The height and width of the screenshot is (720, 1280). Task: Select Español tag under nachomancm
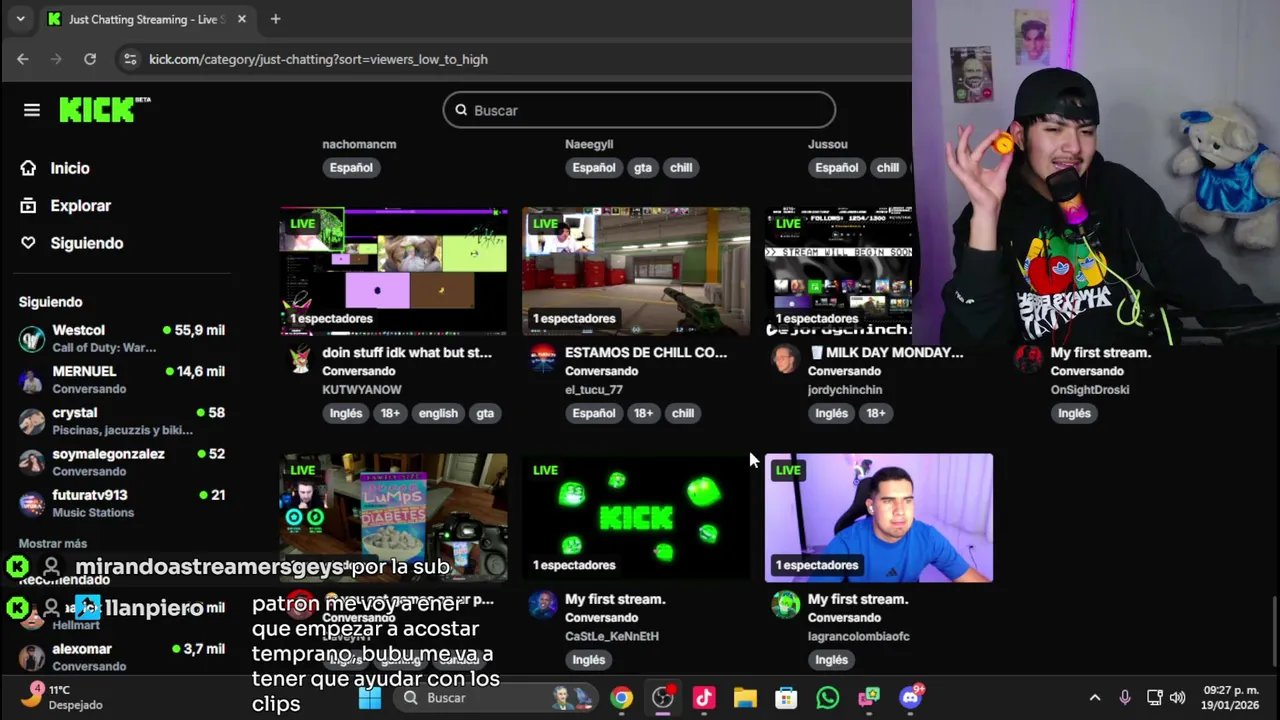pos(351,167)
